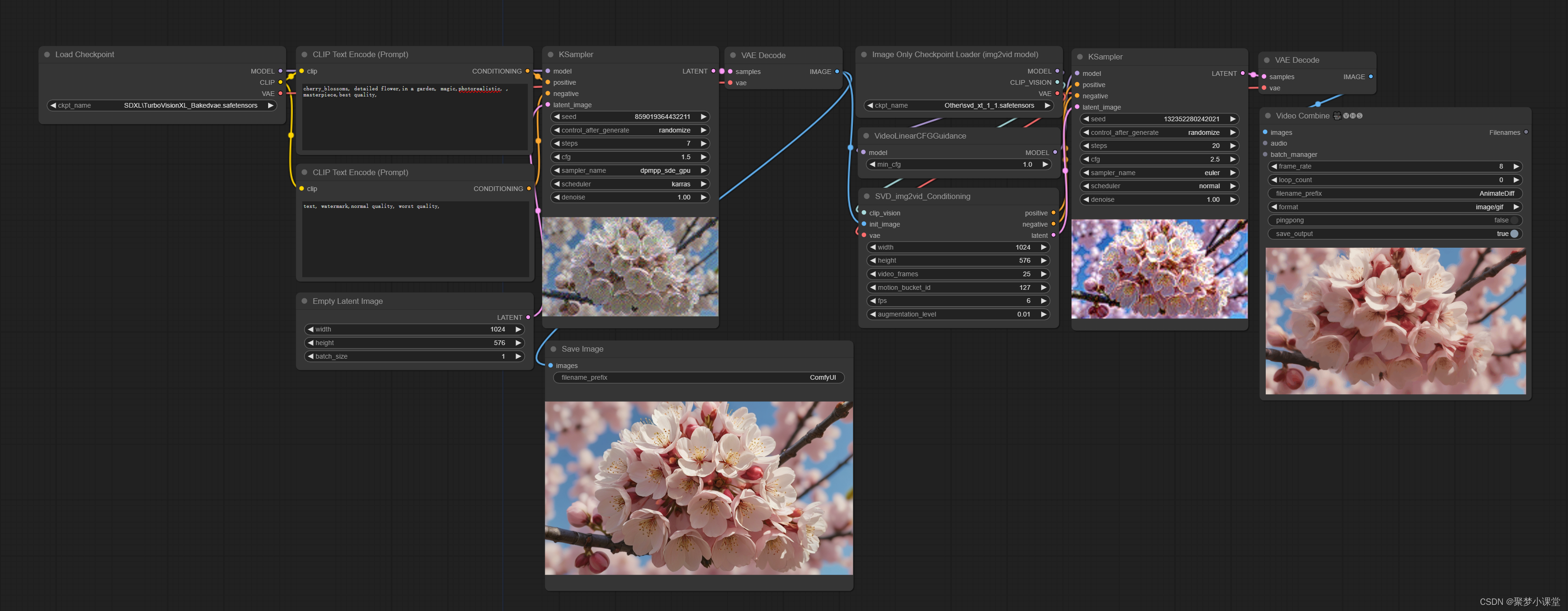Collapse the Save Image node via title dot
This screenshot has height=611, width=1568.
[553, 349]
